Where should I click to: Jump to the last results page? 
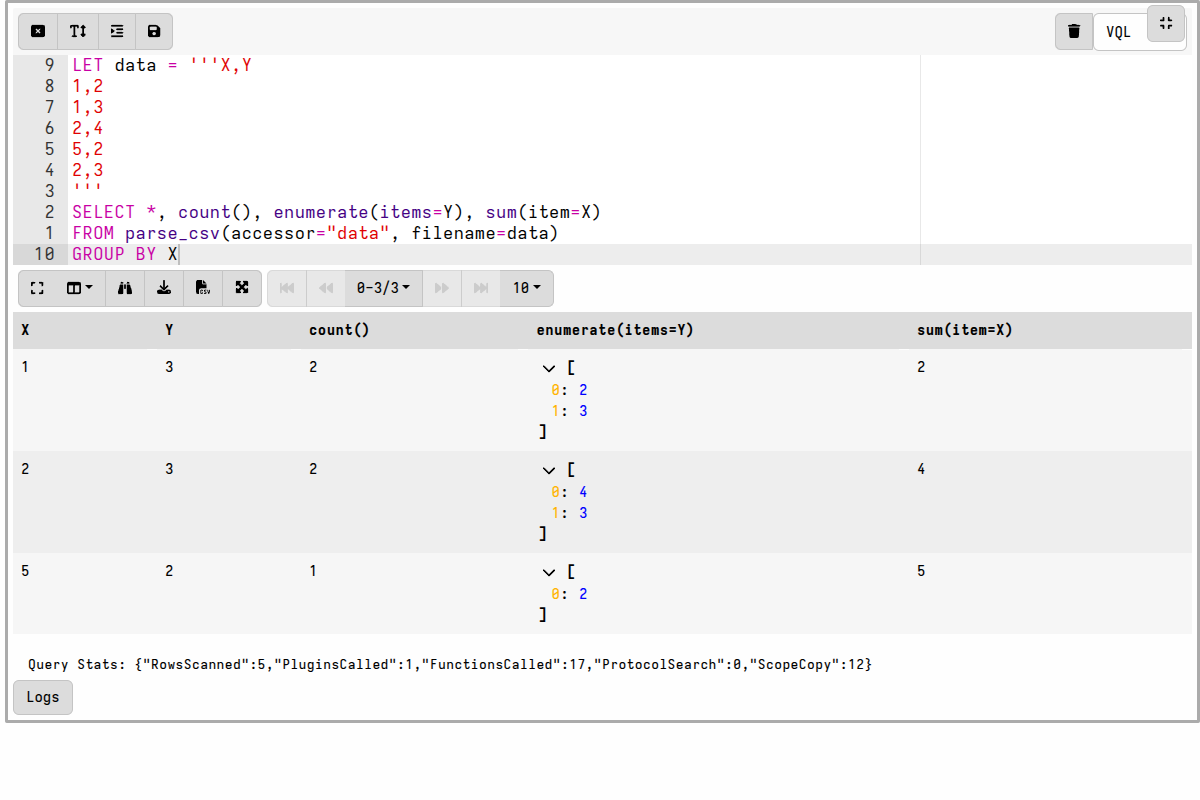480,288
